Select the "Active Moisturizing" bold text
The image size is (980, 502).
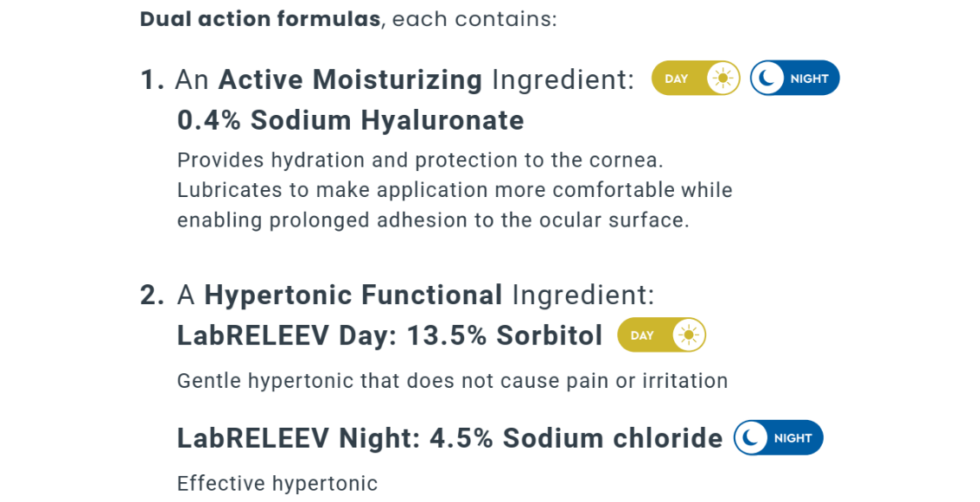click(x=350, y=80)
